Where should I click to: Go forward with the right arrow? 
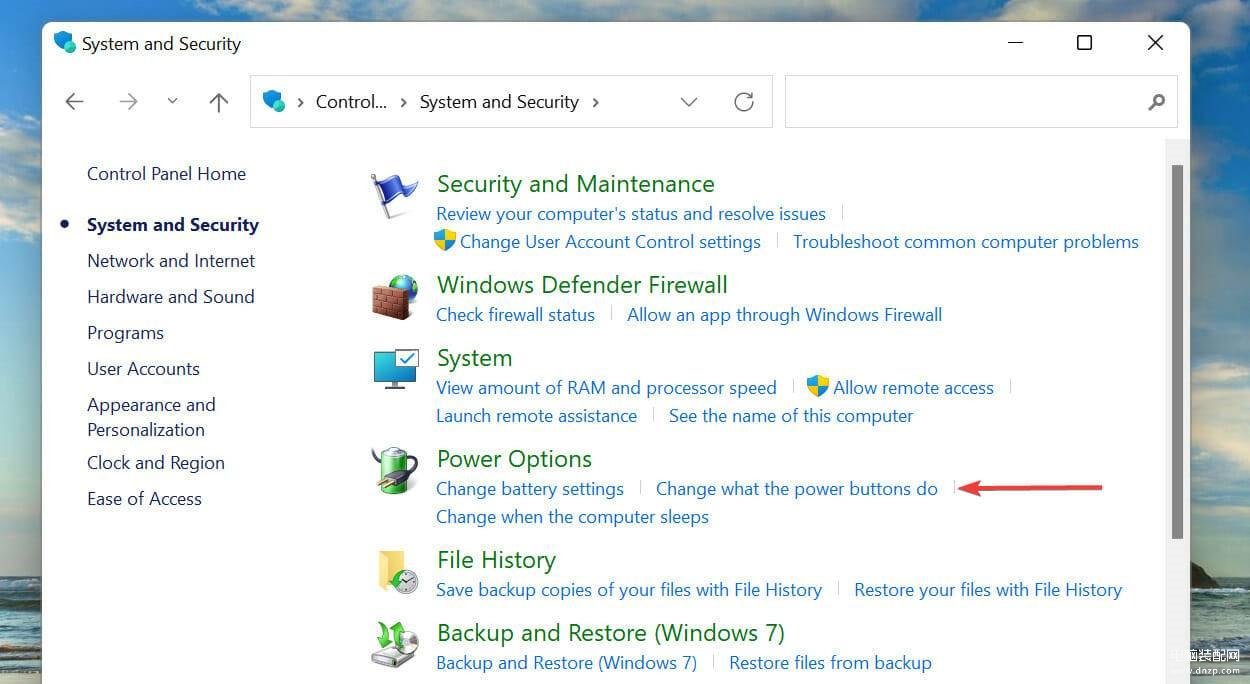[x=128, y=101]
